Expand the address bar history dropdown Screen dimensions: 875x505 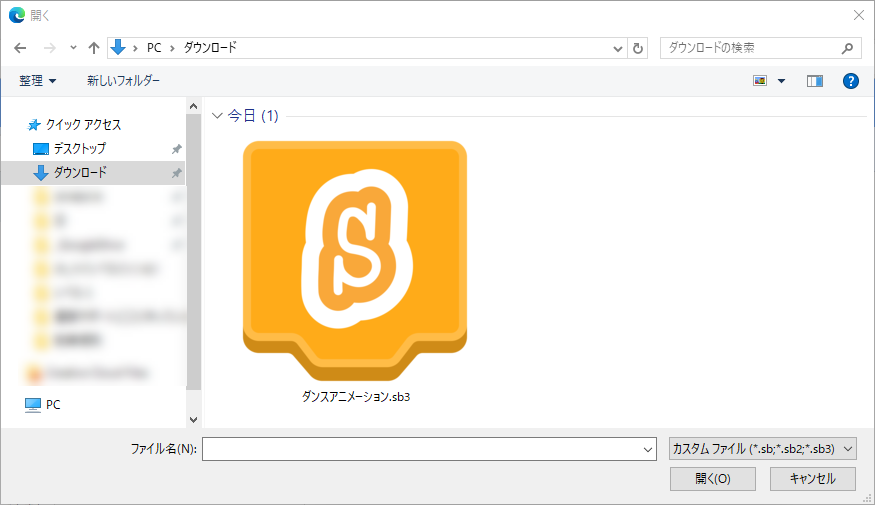pos(618,48)
